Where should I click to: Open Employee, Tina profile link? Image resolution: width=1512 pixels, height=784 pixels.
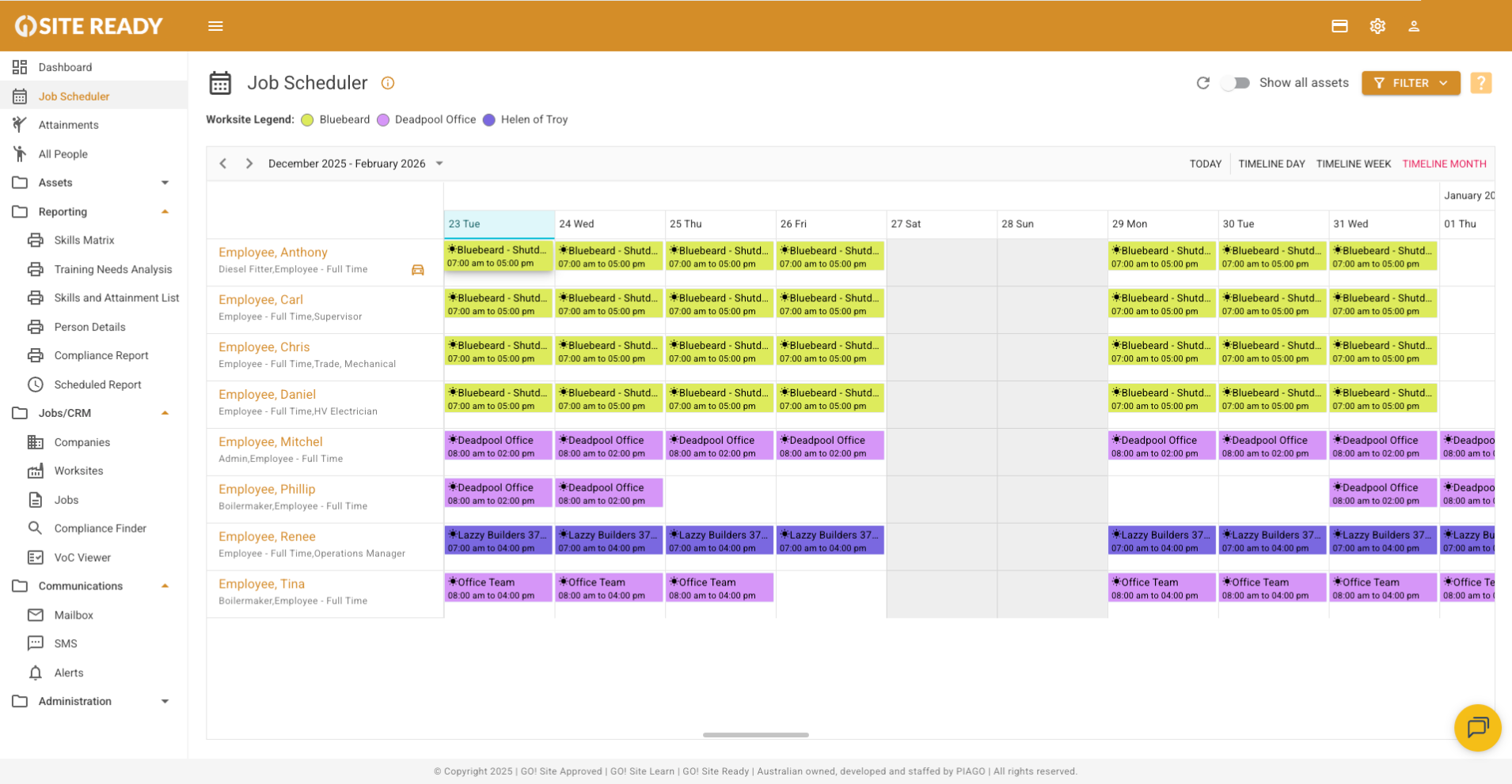(x=261, y=584)
